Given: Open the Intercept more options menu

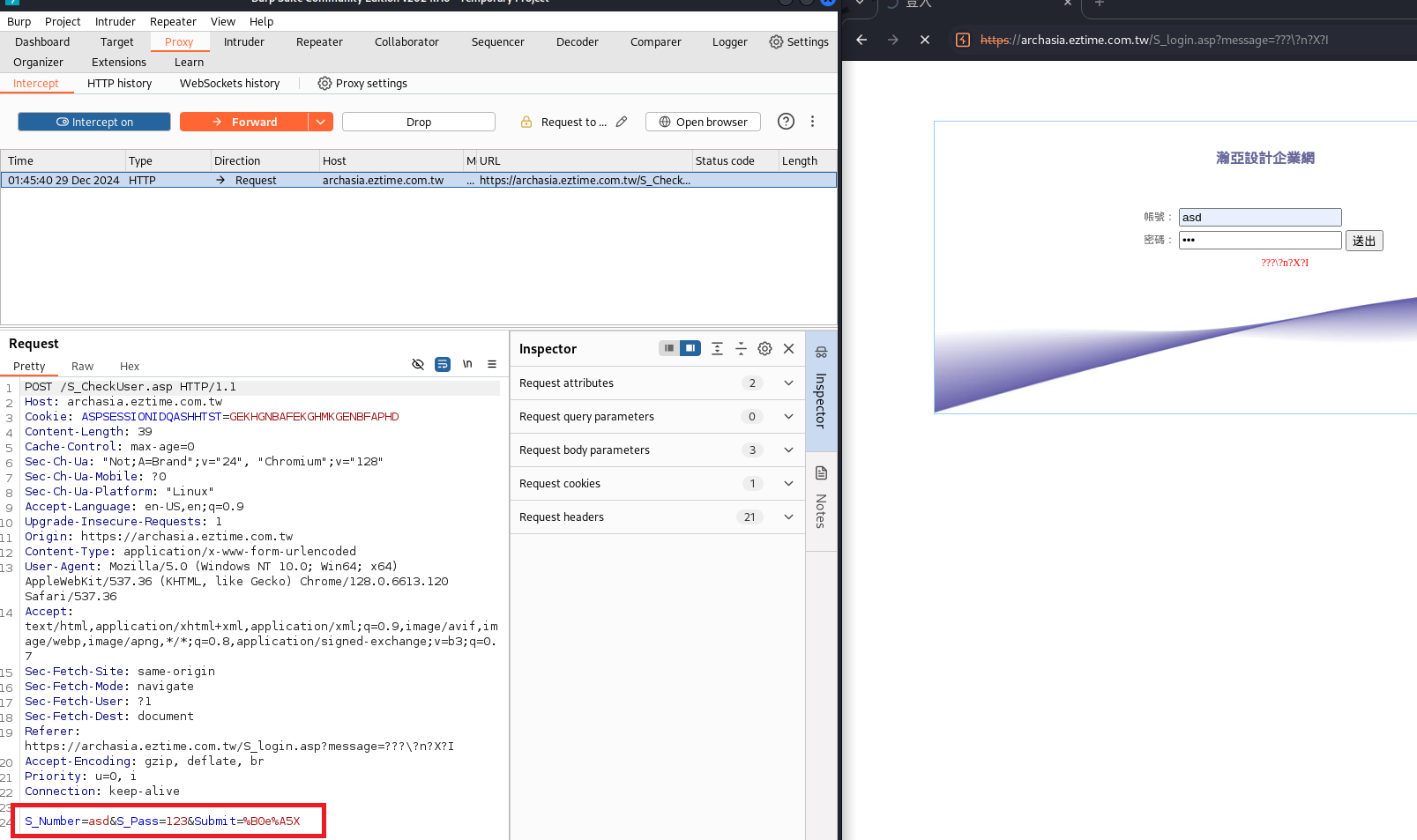Looking at the screenshot, I should pyautogui.click(x=813, y=122).
